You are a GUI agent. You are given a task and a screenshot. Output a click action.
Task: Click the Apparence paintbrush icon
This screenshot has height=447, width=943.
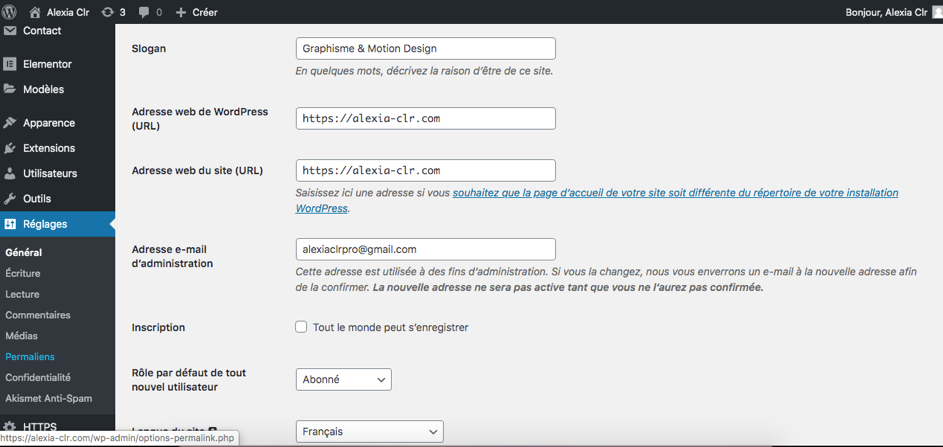[10, 123]
